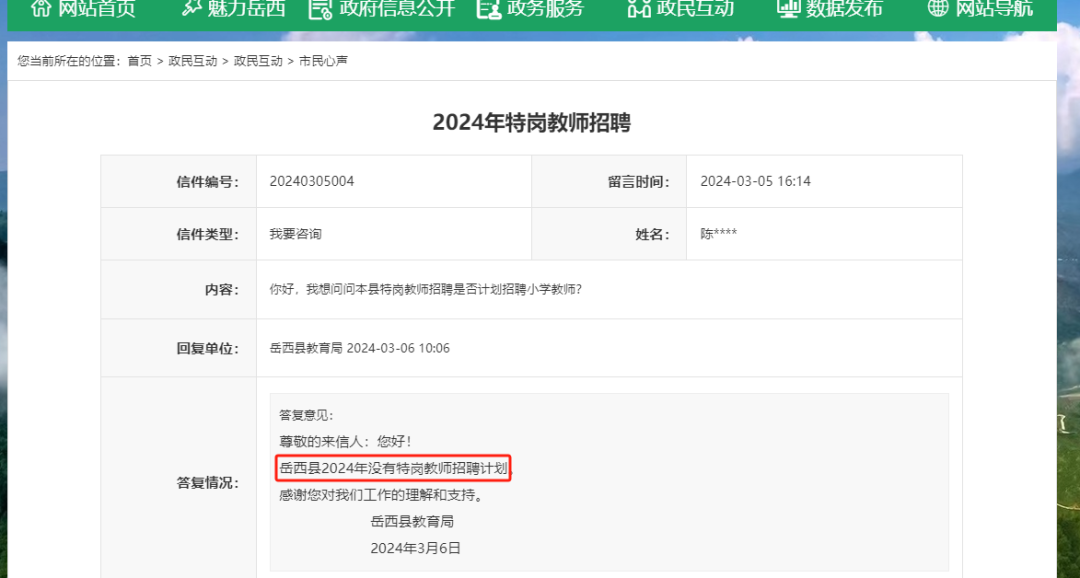Click the first 政民互动 breadcrumb link
Image resolution: width=1080 pixels, height=578 pixels.
(193, 61)
